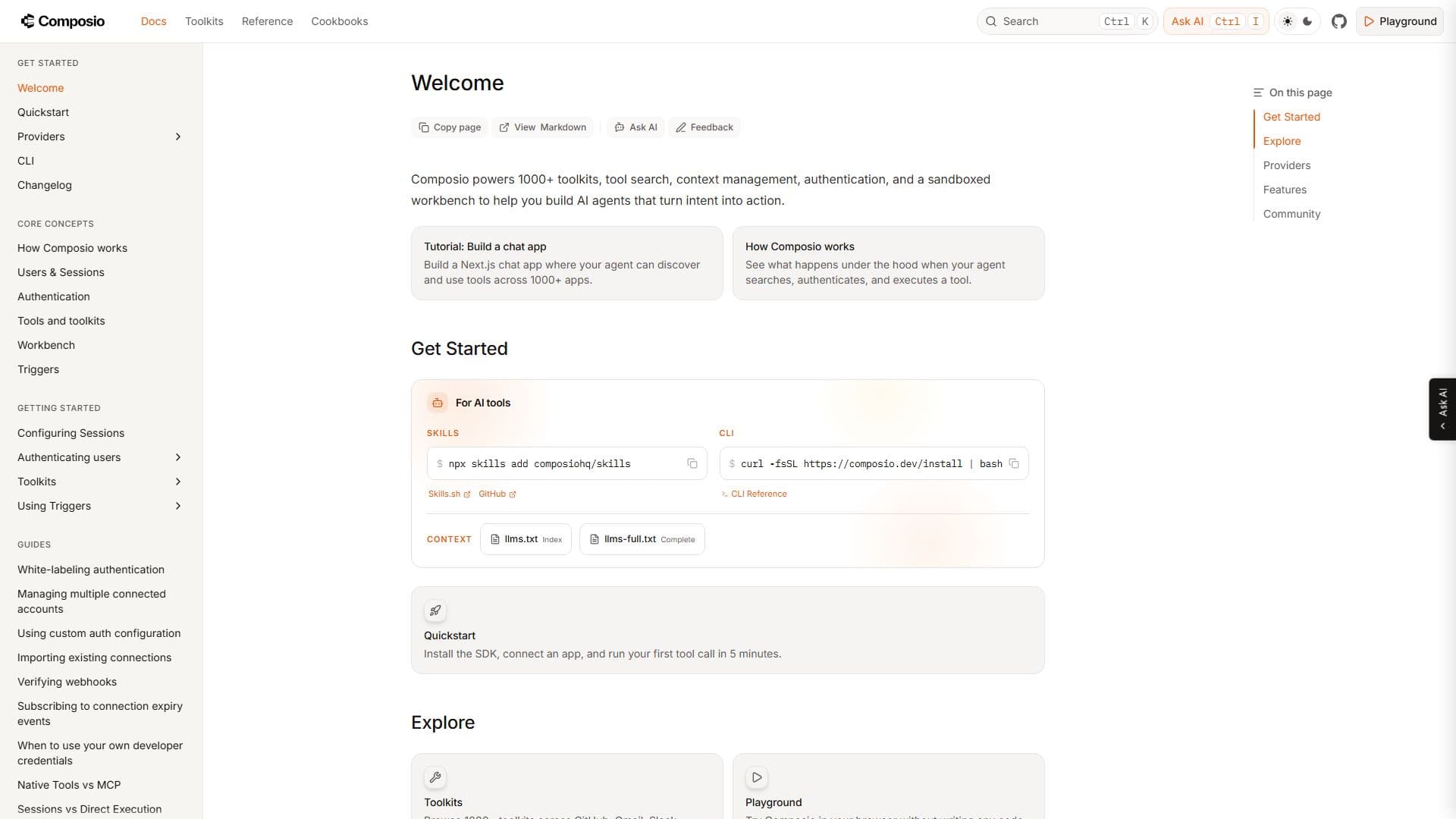Open Ask AI in the header
The image size is (1456, 819).
pos(1216,21)
